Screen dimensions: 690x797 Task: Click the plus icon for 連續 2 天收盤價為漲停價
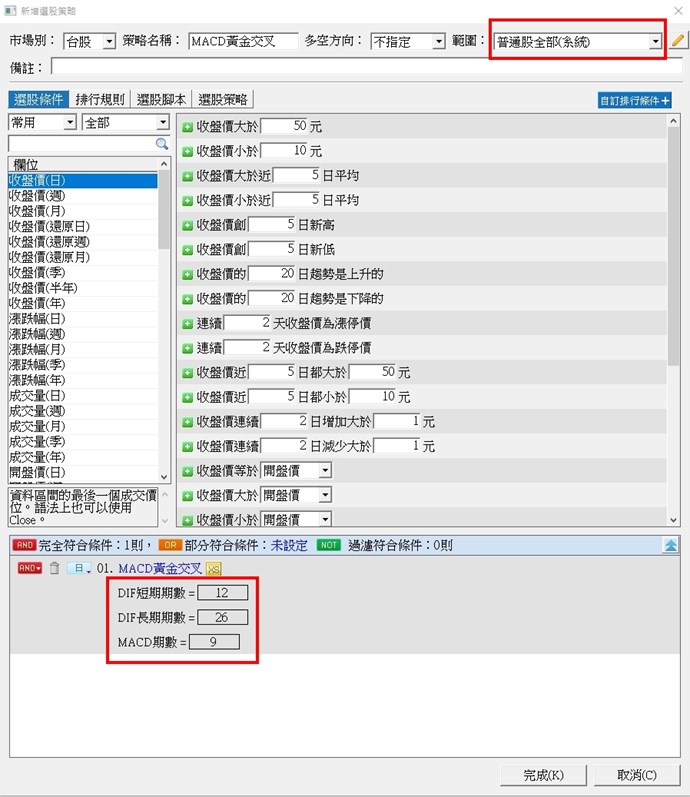187,323
